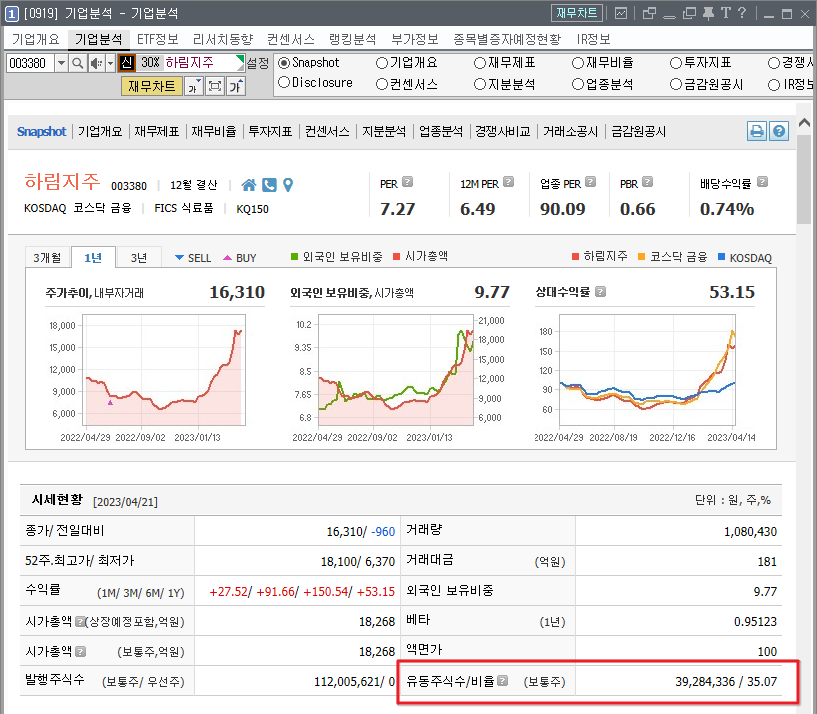Click the 신 badge before 하림지주

pos(127,63)
